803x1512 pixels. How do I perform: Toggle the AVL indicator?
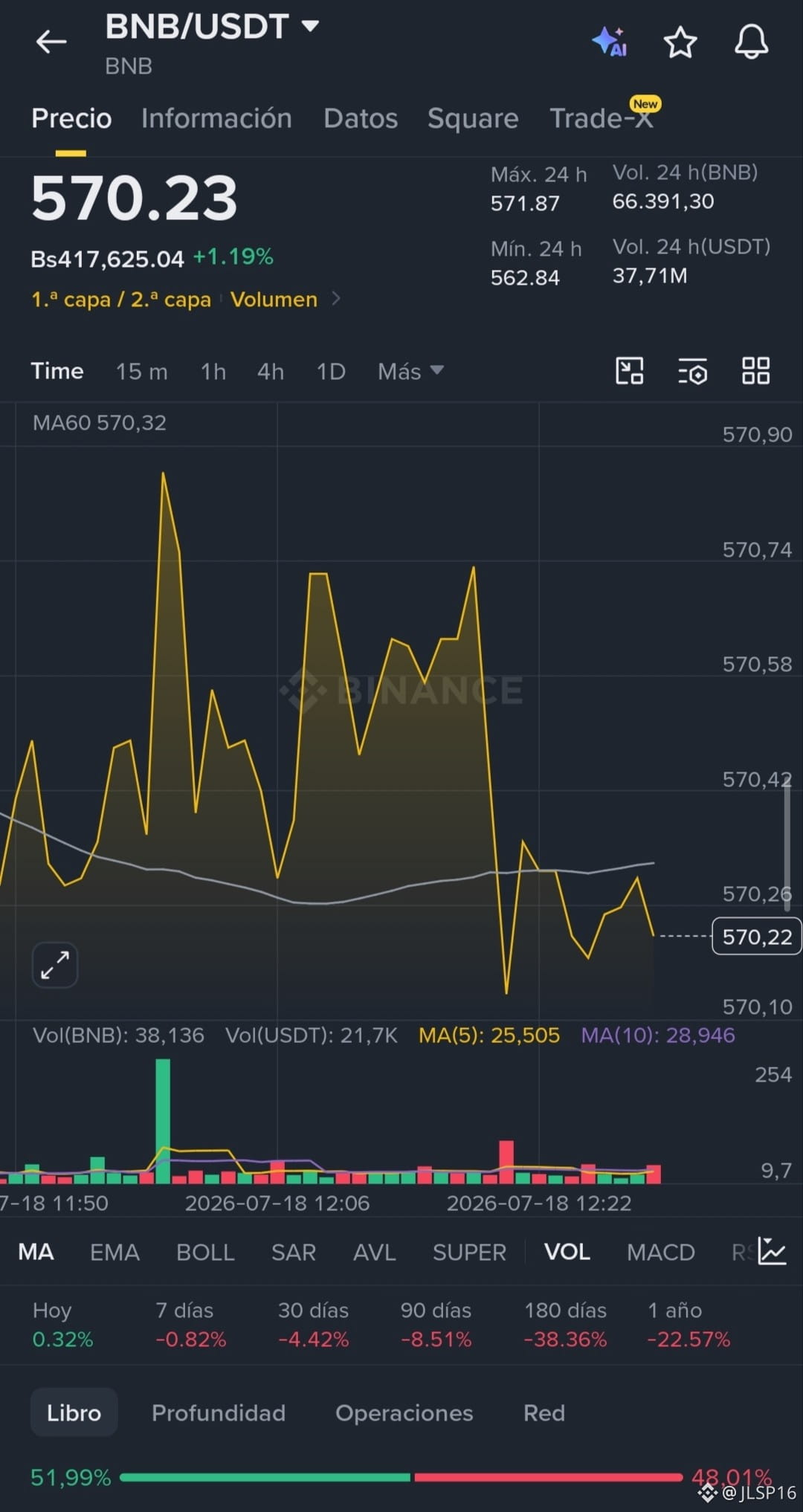coord(374,1253)
